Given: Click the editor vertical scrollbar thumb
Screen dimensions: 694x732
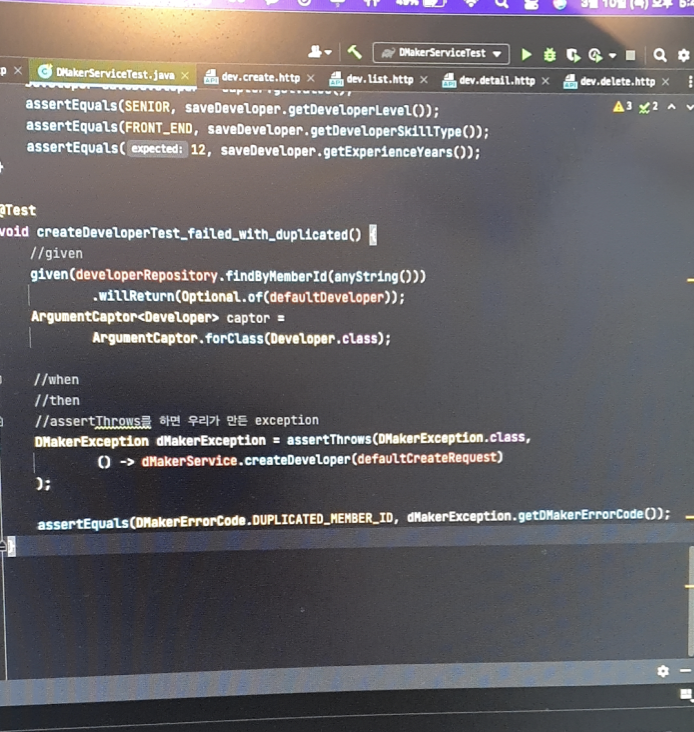Looking at the screenshot, I should 691,601.
